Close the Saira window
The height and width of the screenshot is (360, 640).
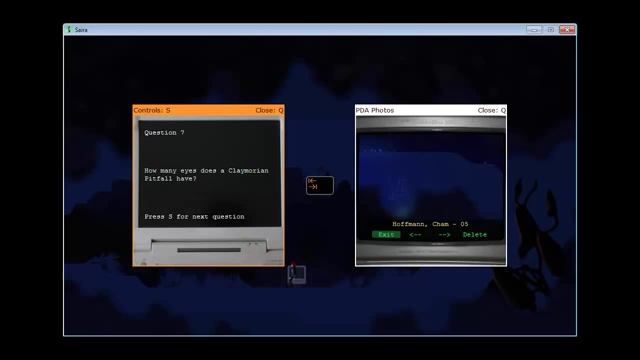[567, 29]
